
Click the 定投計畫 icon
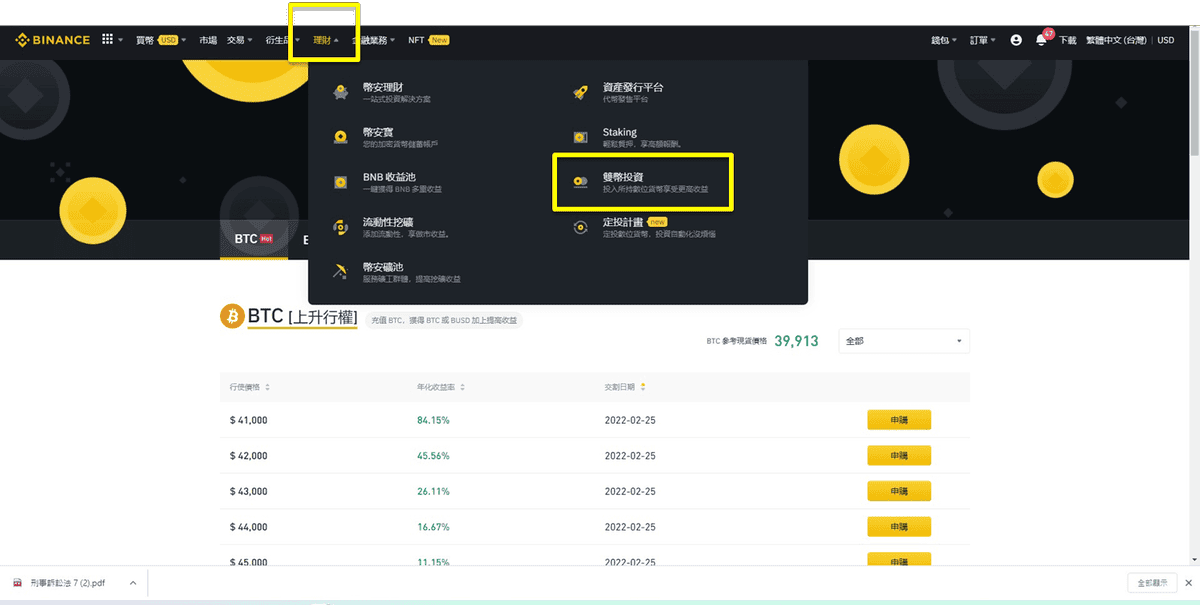click(x=580, y=226)
